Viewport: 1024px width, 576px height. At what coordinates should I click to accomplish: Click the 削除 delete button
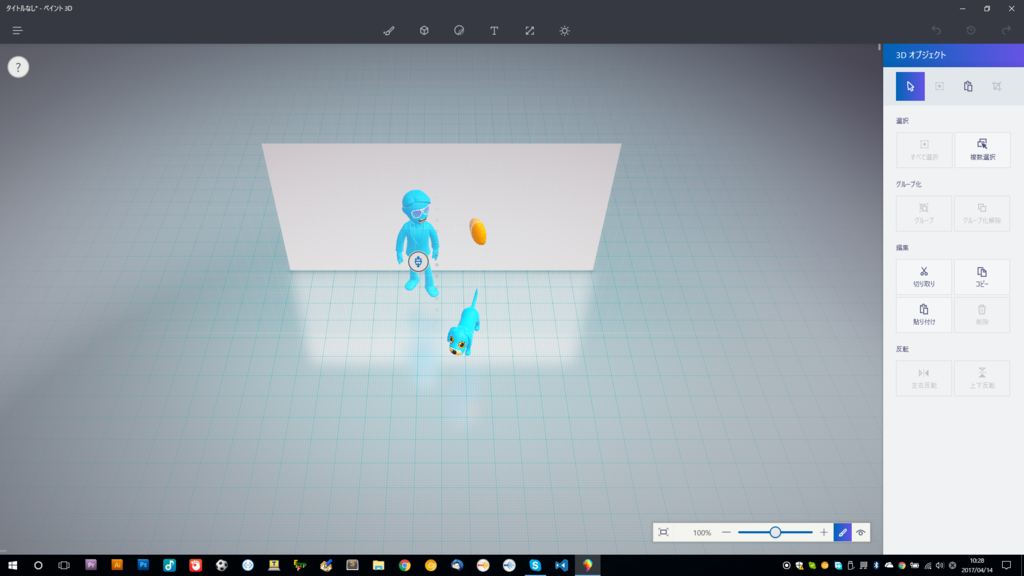(x=982, y=315)
